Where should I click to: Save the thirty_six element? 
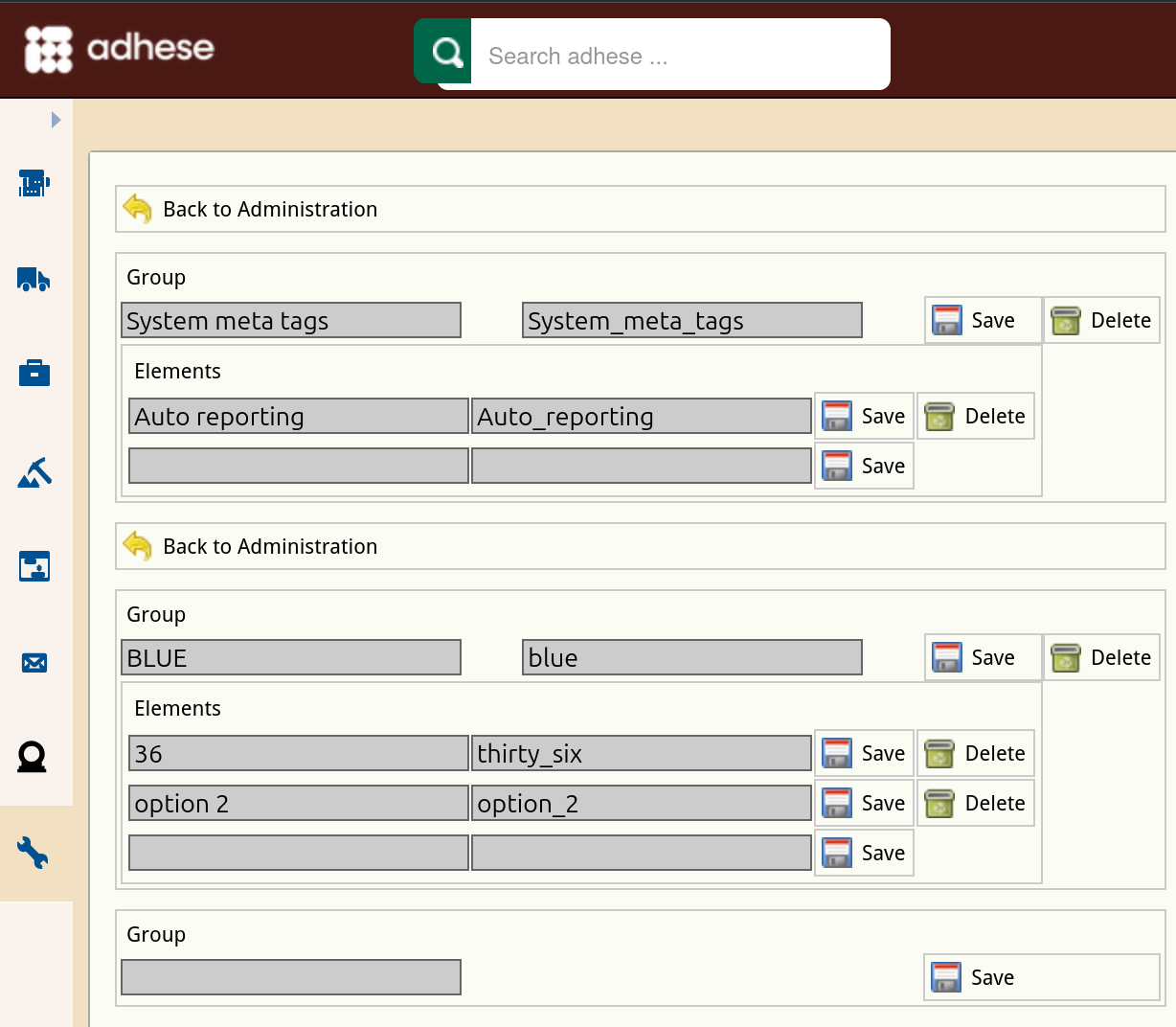point(864,754)
